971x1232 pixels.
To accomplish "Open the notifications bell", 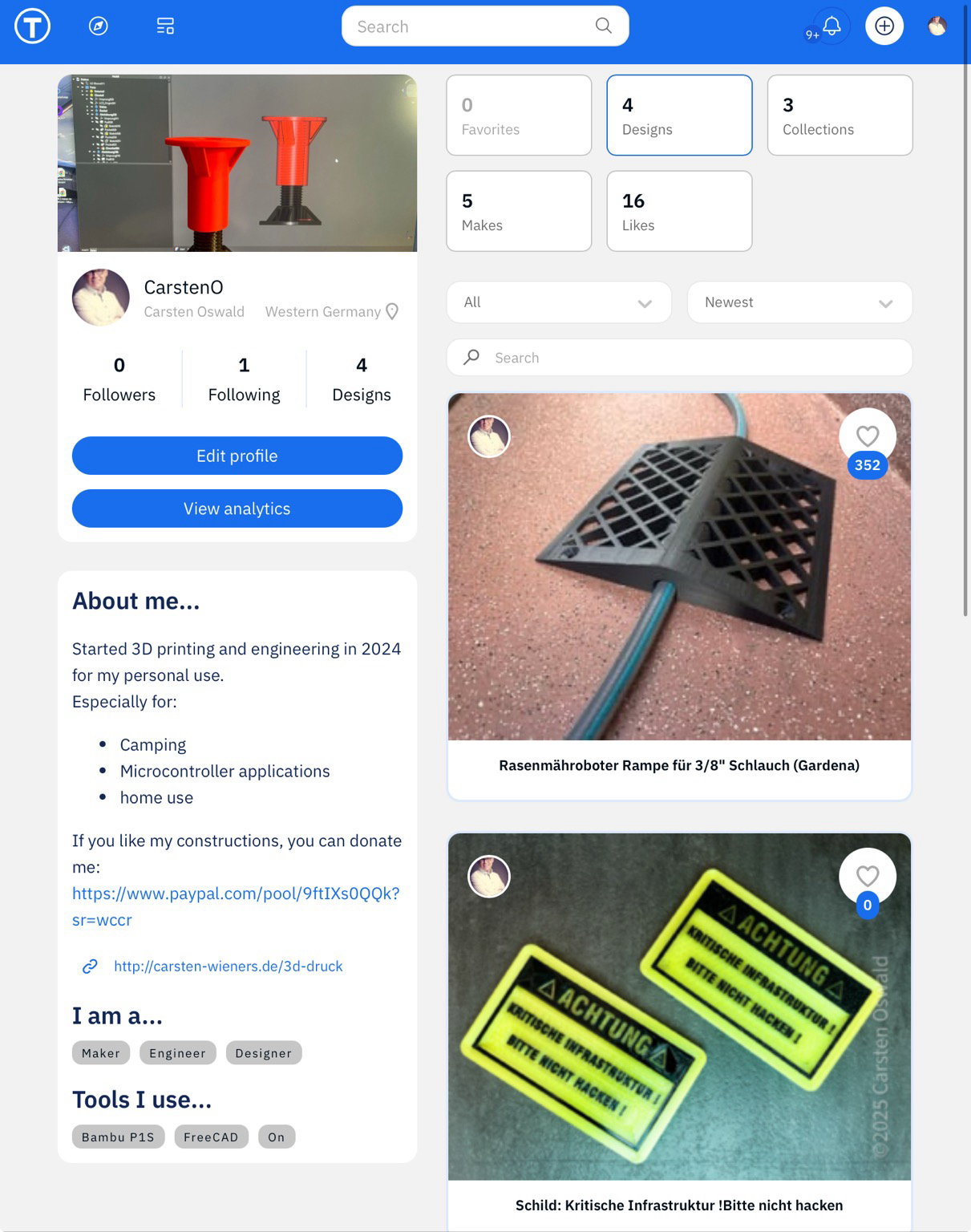I will (831, 26).
